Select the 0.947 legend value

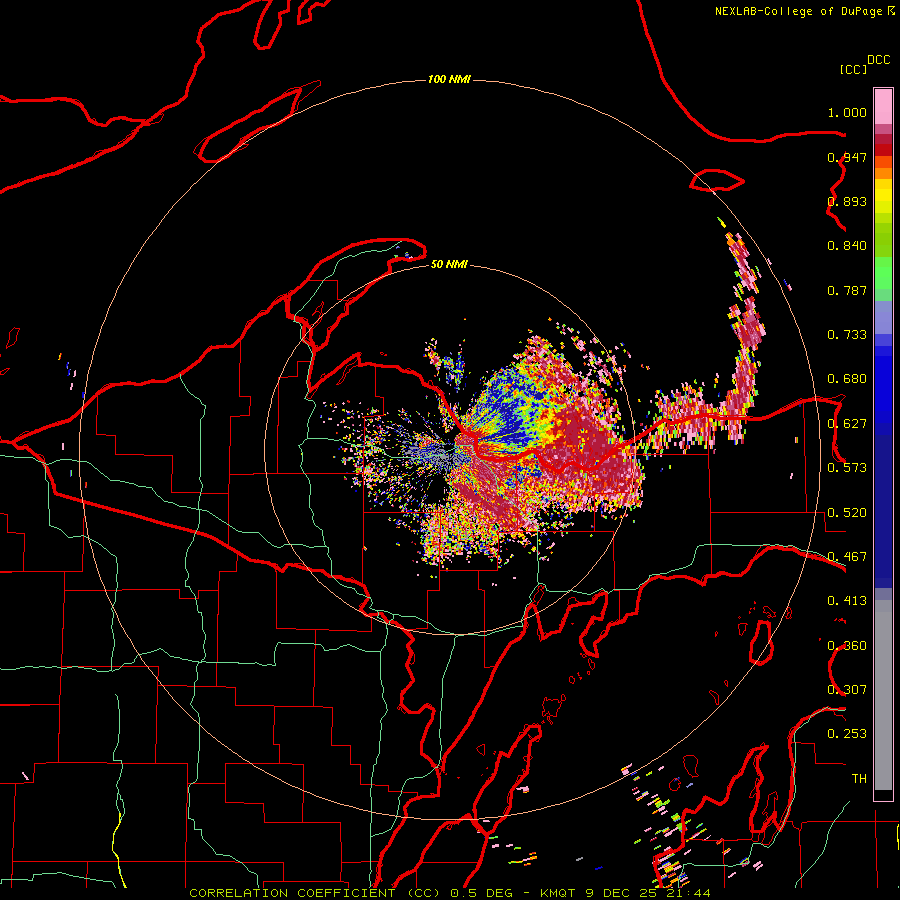click(847, 157)
